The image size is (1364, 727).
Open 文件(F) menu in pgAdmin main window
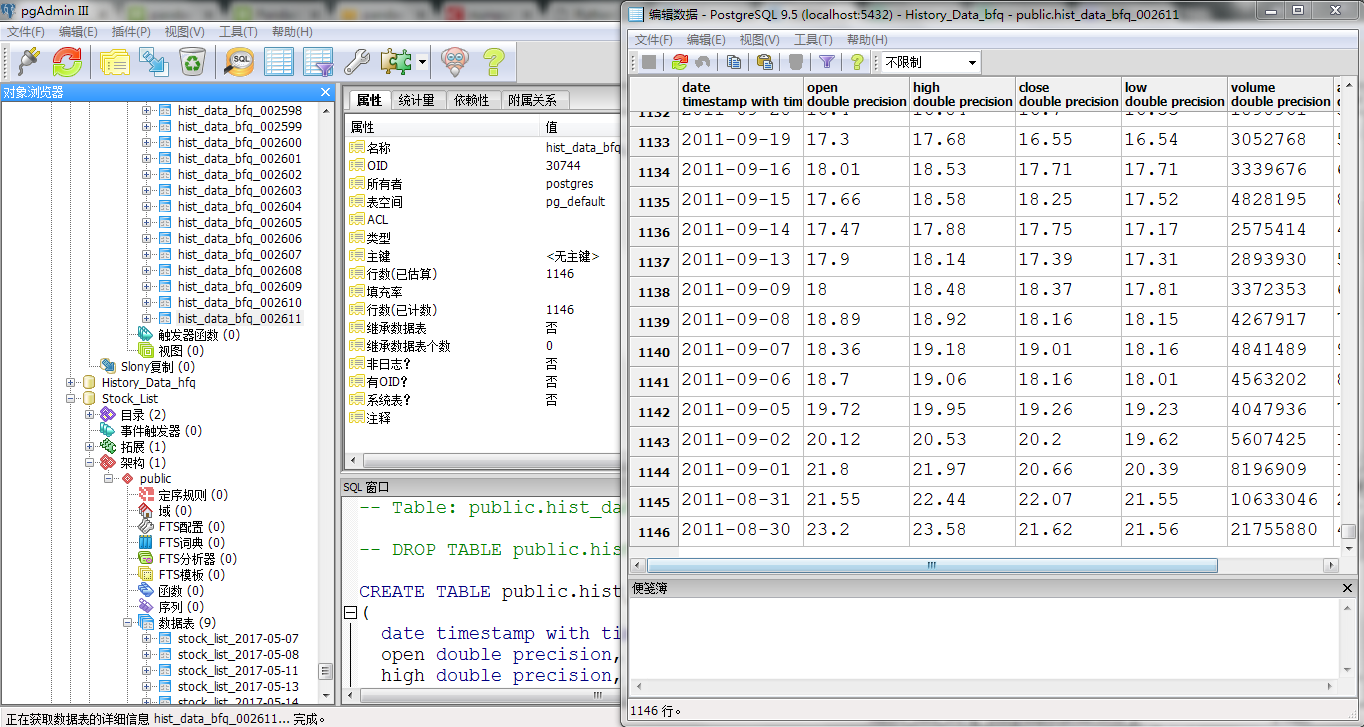[26, 32]
